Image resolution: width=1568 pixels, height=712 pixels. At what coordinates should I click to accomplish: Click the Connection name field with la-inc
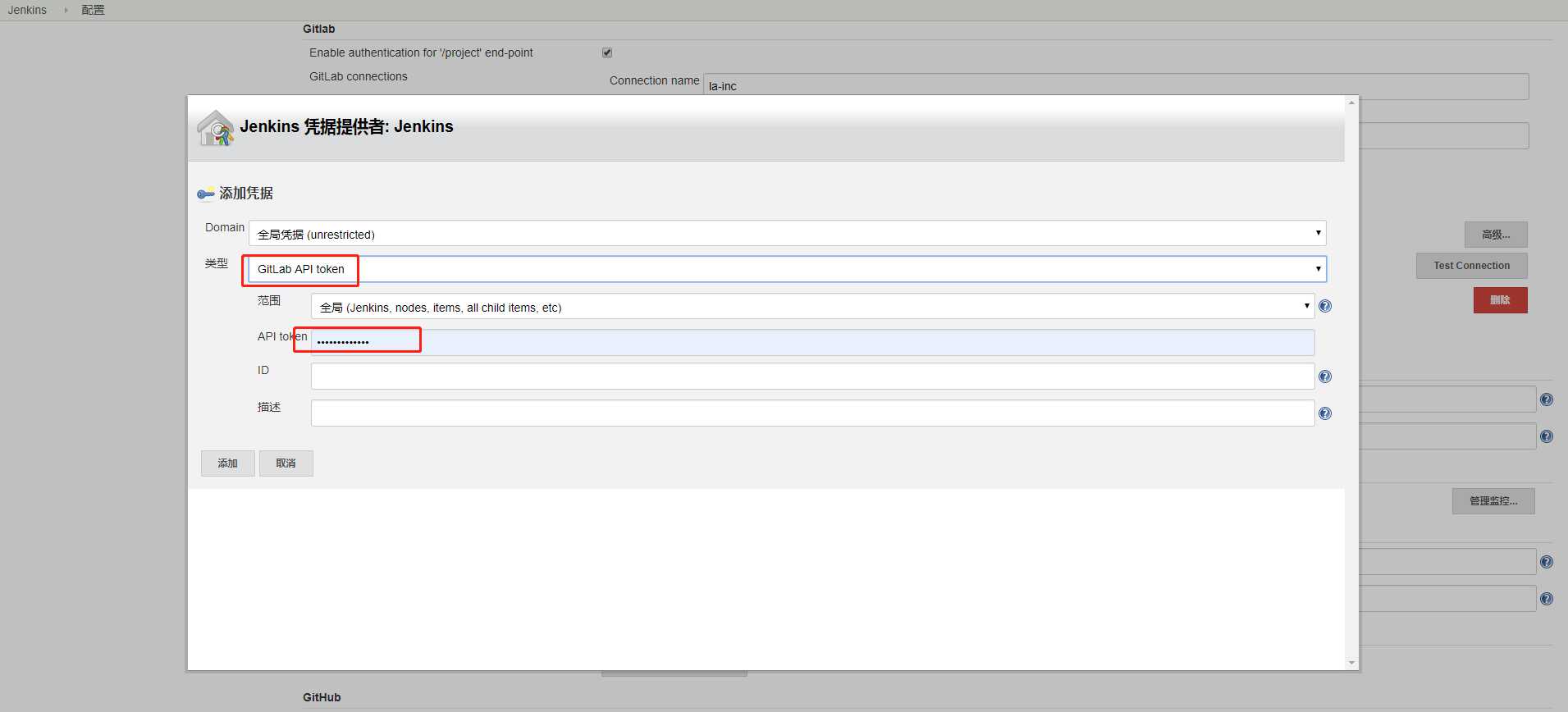(x=1116, y=86)
